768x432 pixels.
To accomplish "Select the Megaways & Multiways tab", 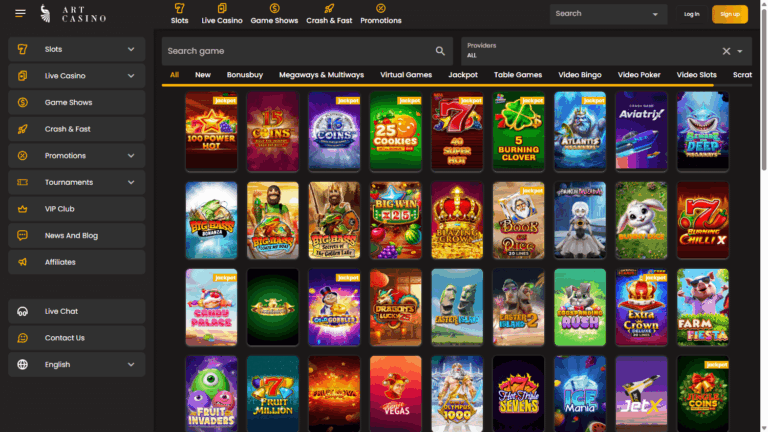I will [x=321, y=75].
